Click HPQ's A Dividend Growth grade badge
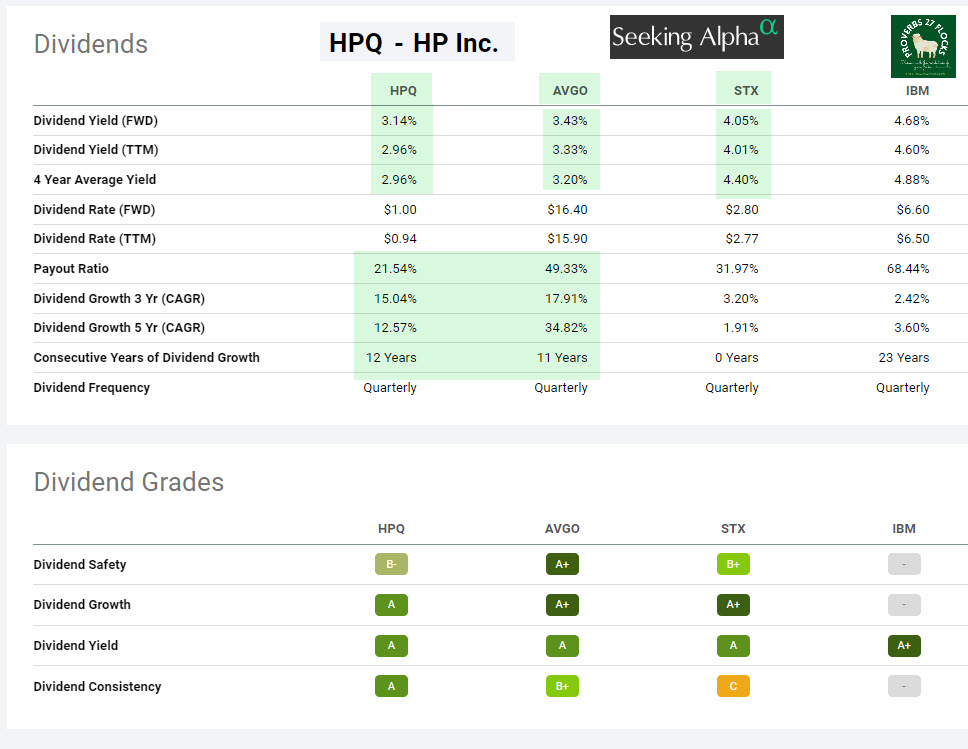 pos(391,604)
